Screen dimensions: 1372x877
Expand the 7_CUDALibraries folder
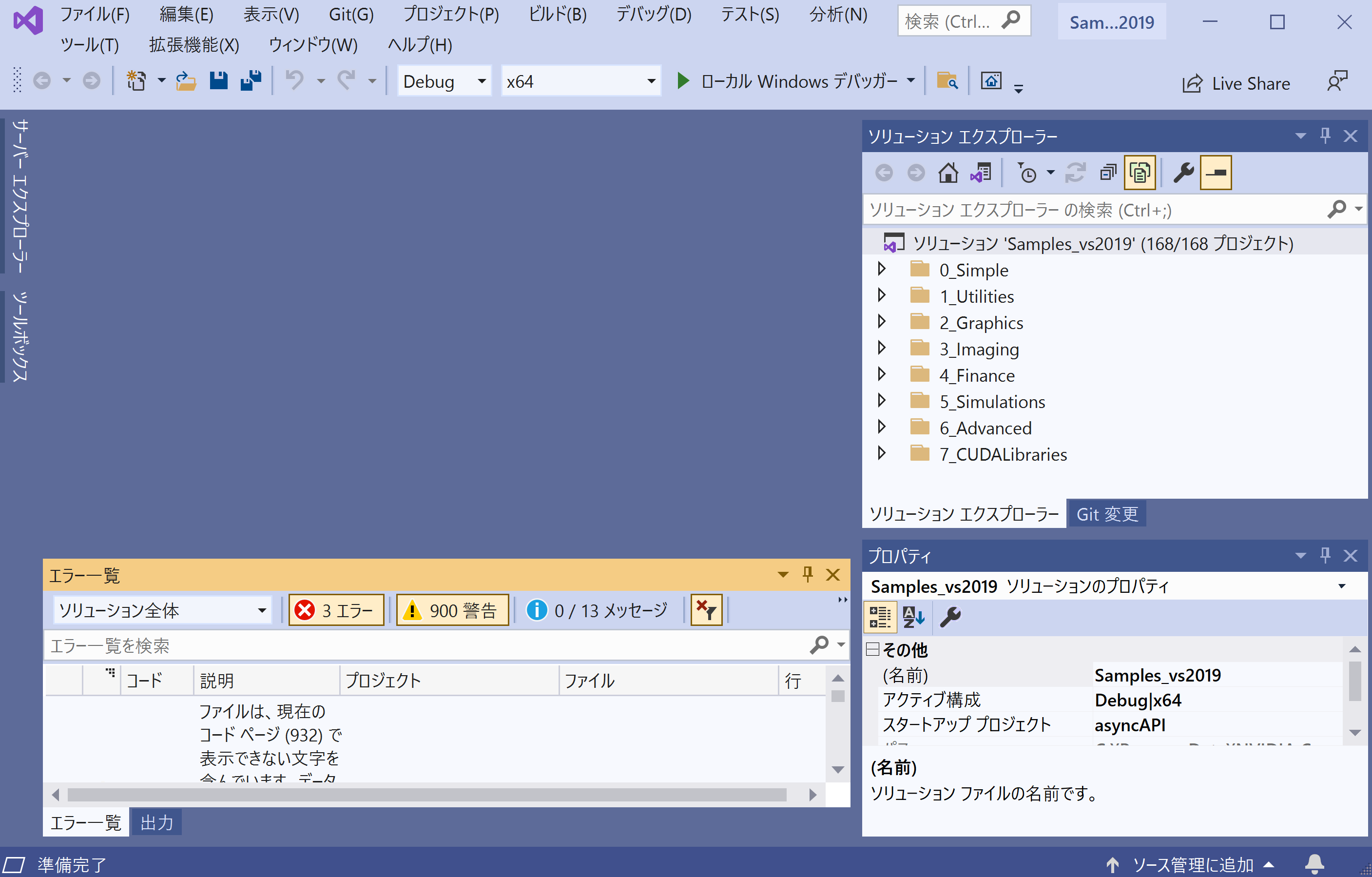pos(881,453)
